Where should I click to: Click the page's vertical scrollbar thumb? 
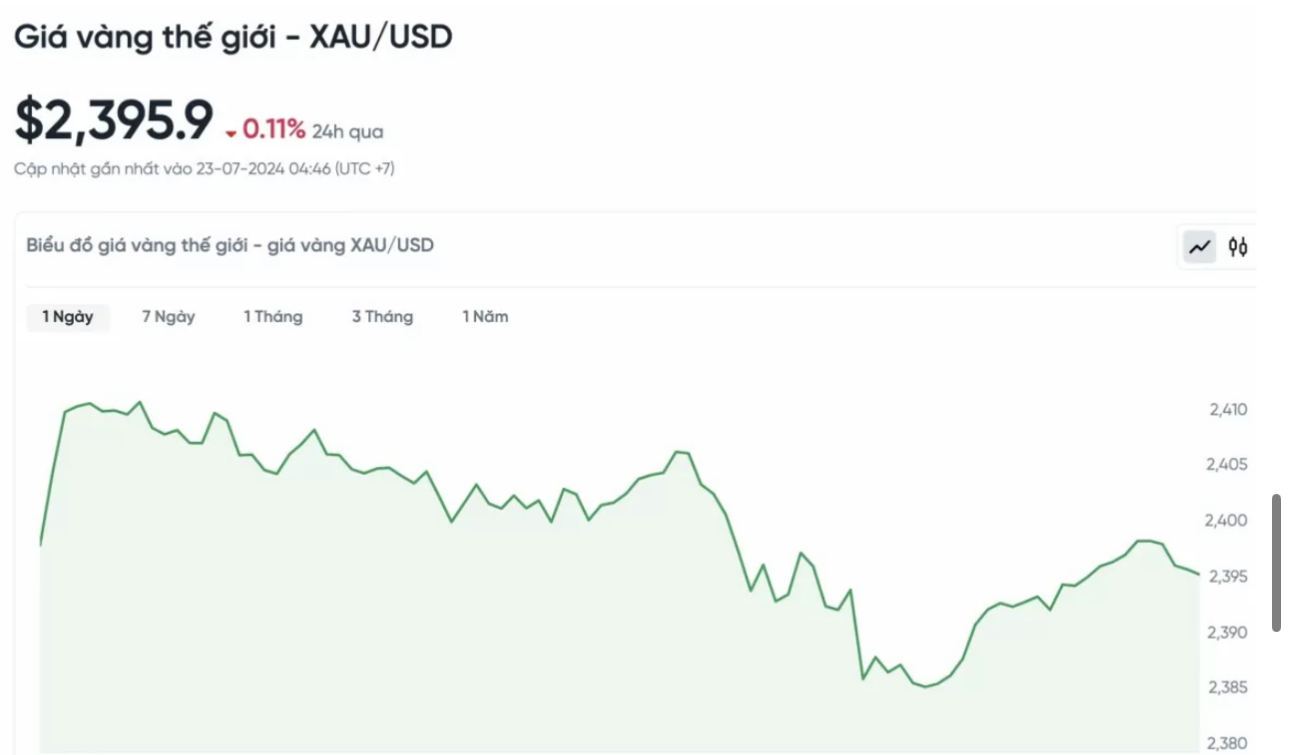(x=1276, y=562)
